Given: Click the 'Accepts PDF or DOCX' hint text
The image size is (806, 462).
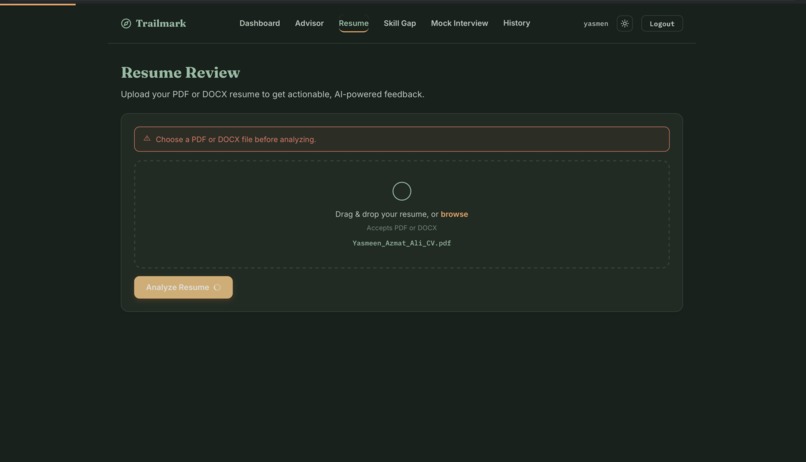Looking at the screenshot, I should click(401, 228).
